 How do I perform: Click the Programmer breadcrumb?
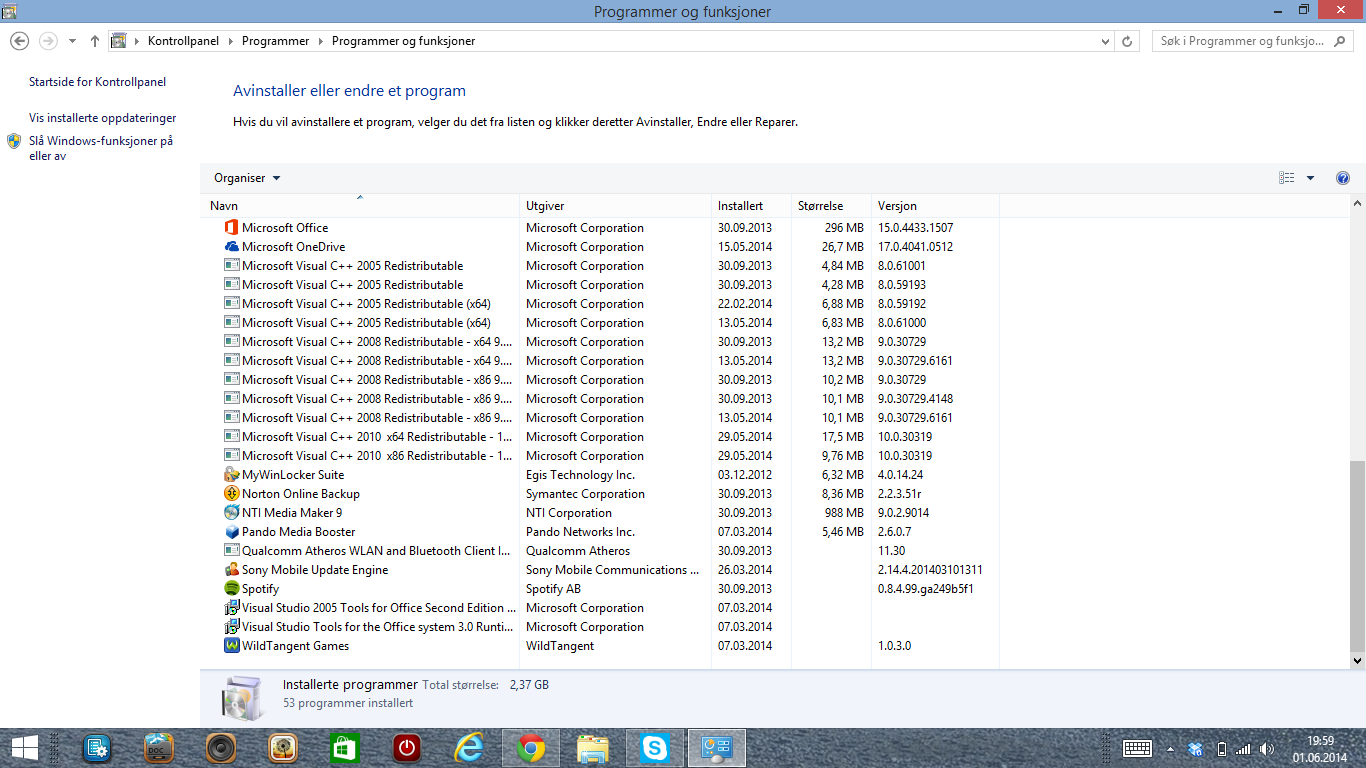275,41
